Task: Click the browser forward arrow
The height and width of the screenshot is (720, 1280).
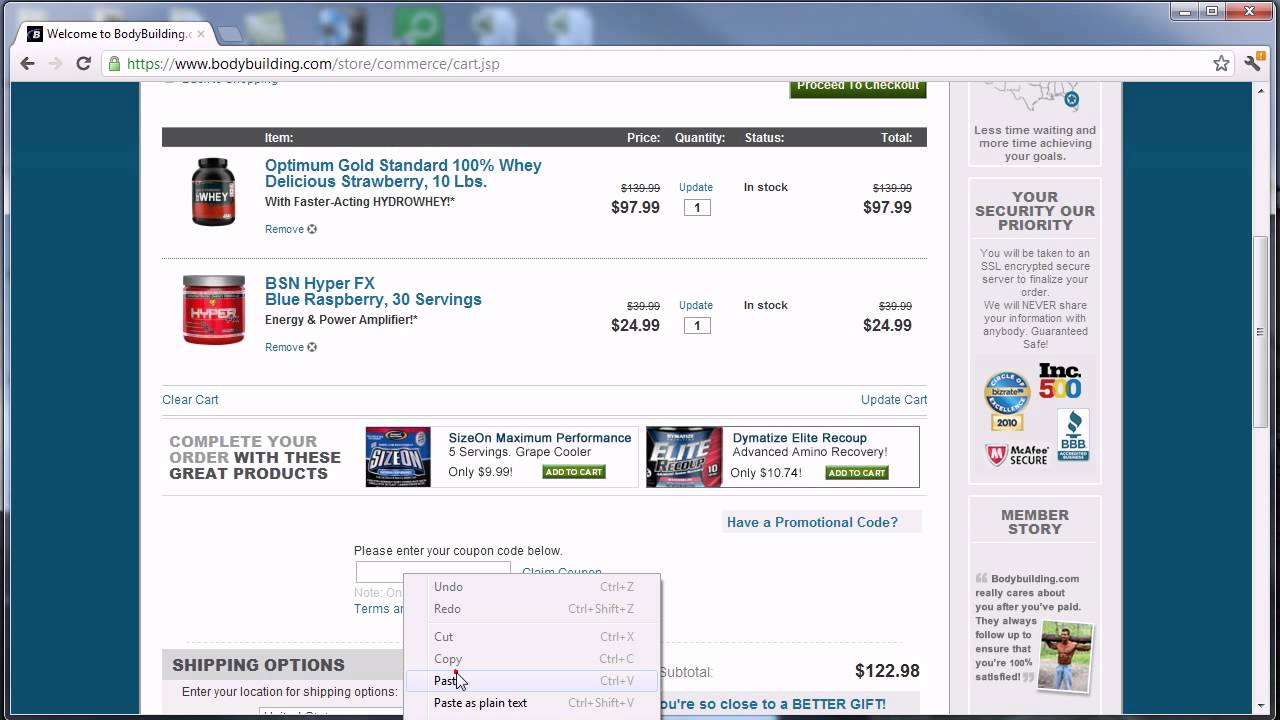Action: [55, 63]
